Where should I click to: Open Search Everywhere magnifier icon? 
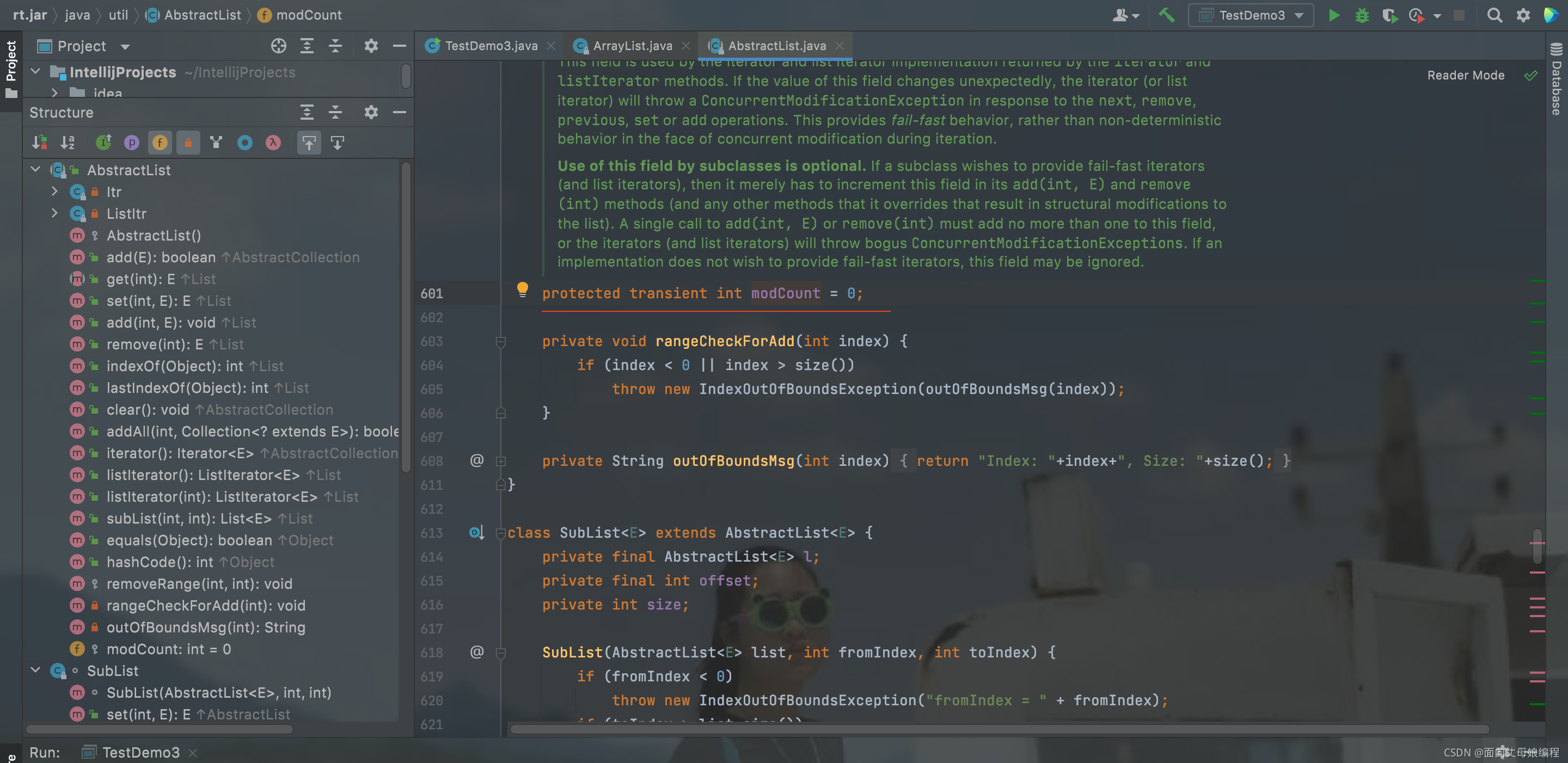(x=1494, y=15)
